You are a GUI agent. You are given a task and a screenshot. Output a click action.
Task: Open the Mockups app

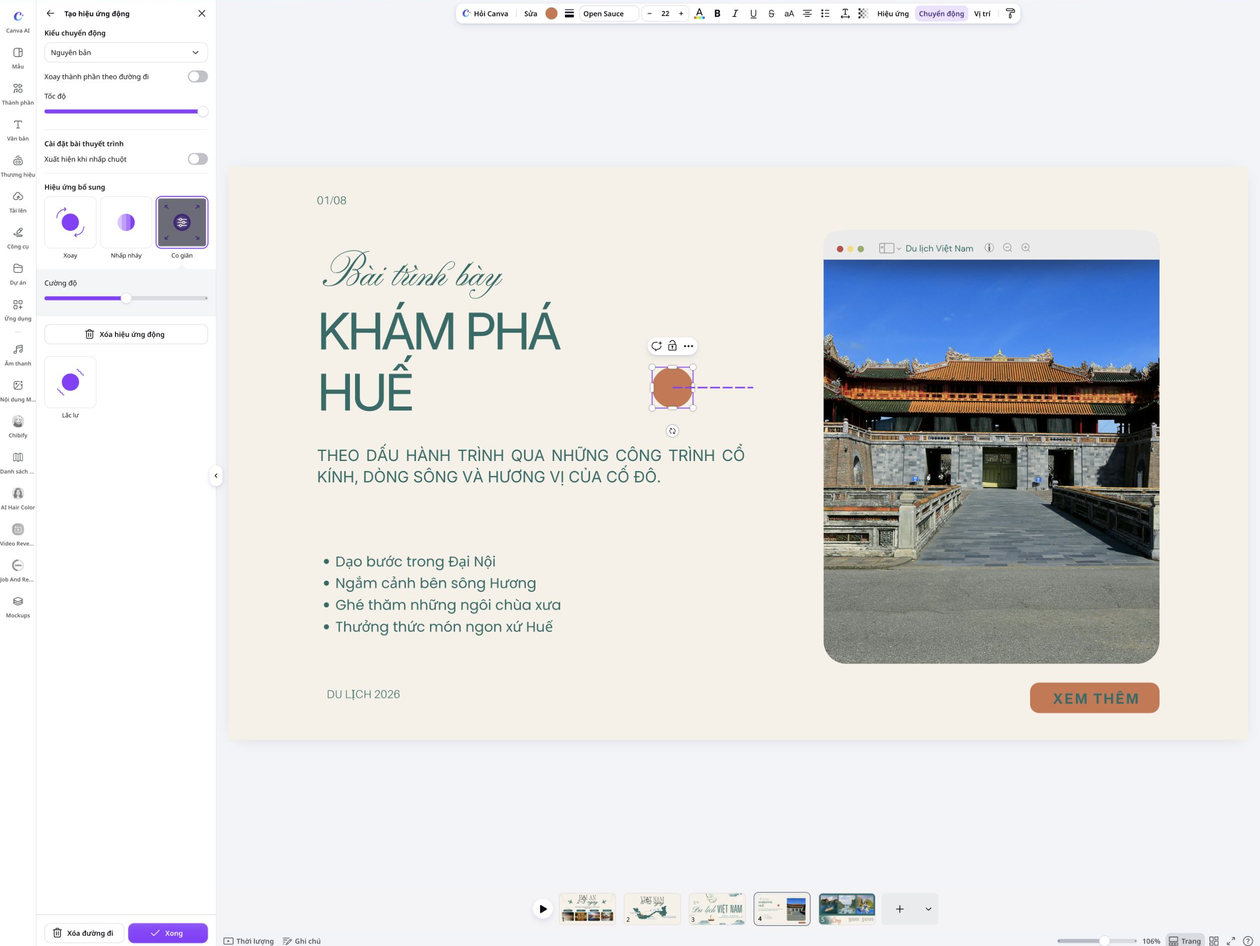(x=18, y=606)
